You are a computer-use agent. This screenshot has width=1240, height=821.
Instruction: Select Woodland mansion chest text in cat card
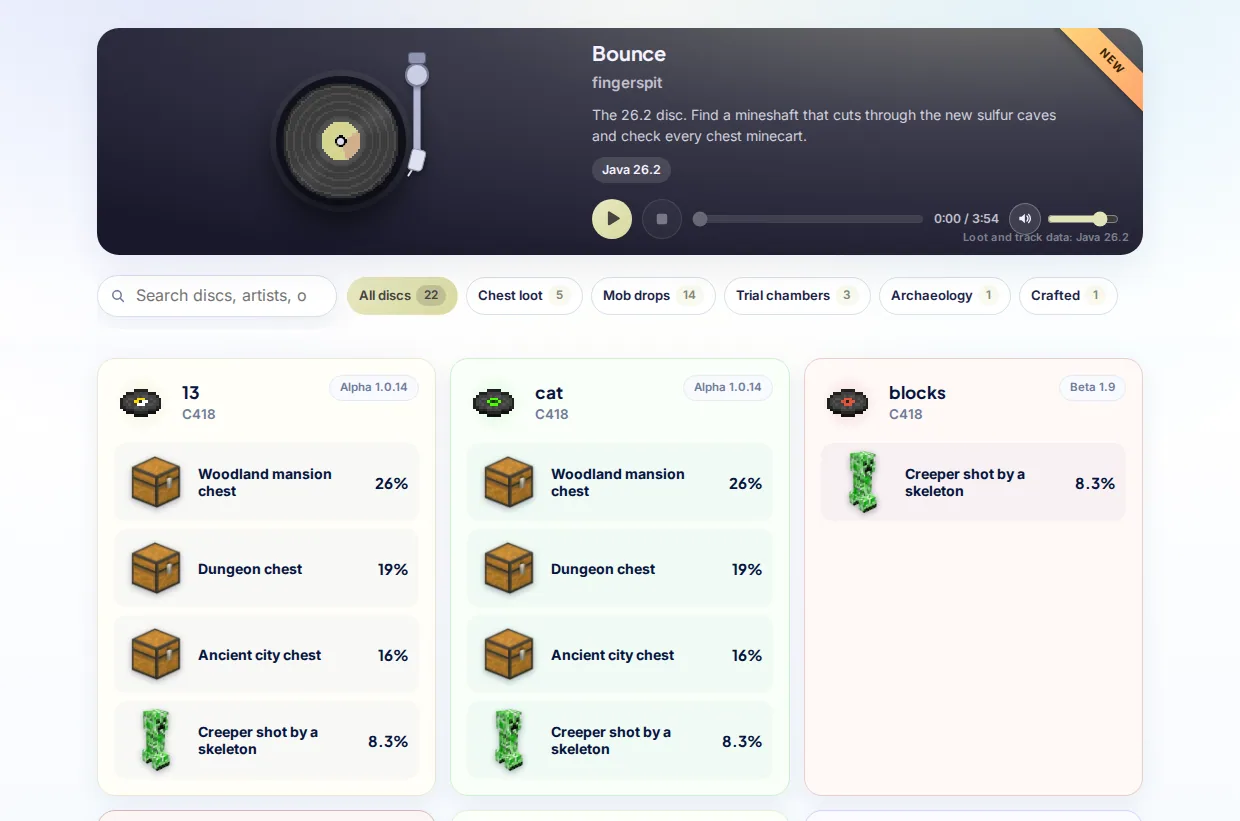pyautogui.click(x=618, y=483)
